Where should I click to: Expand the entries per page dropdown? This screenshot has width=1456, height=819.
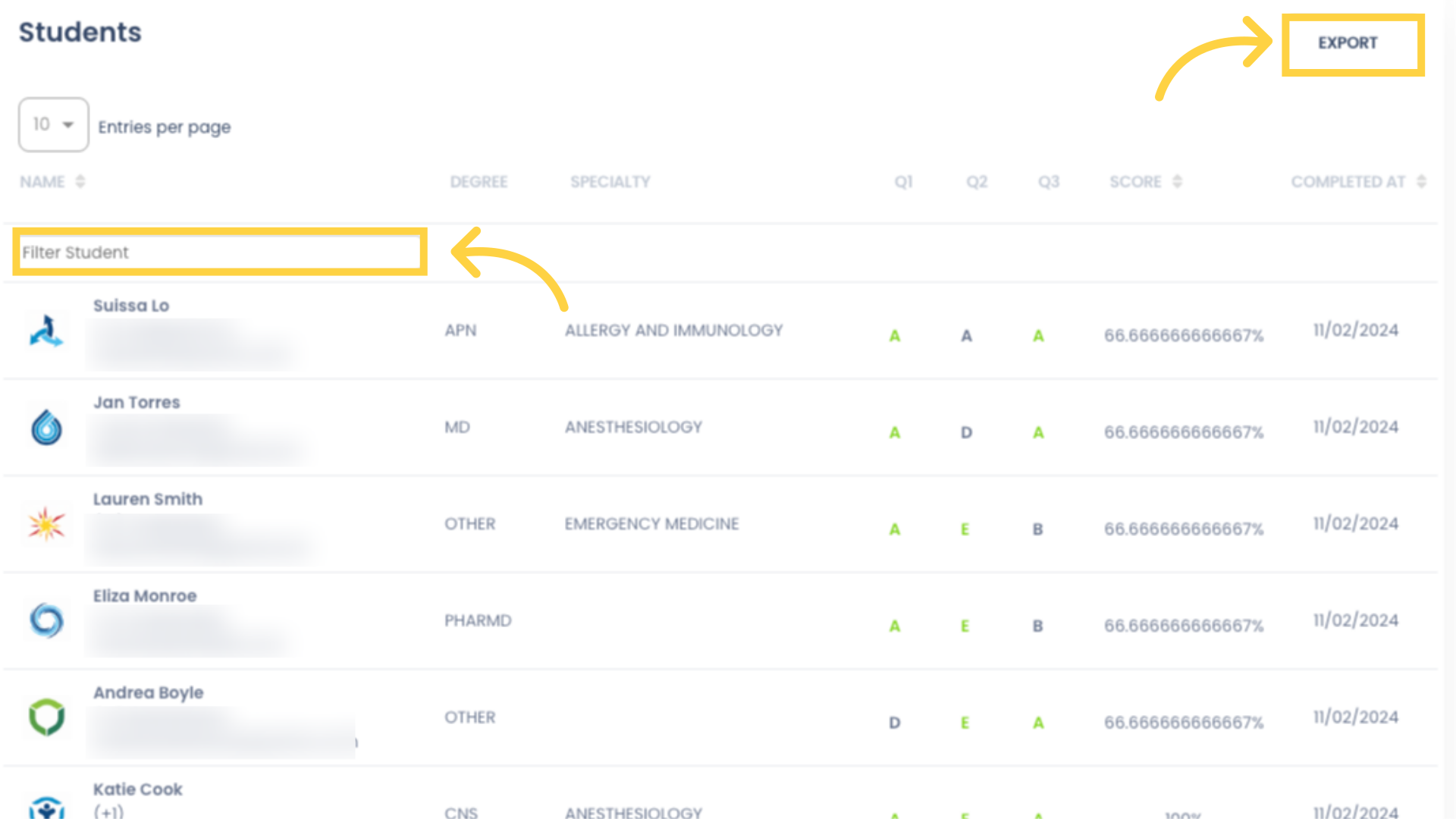pyautogui.click(x=52, y=124)
